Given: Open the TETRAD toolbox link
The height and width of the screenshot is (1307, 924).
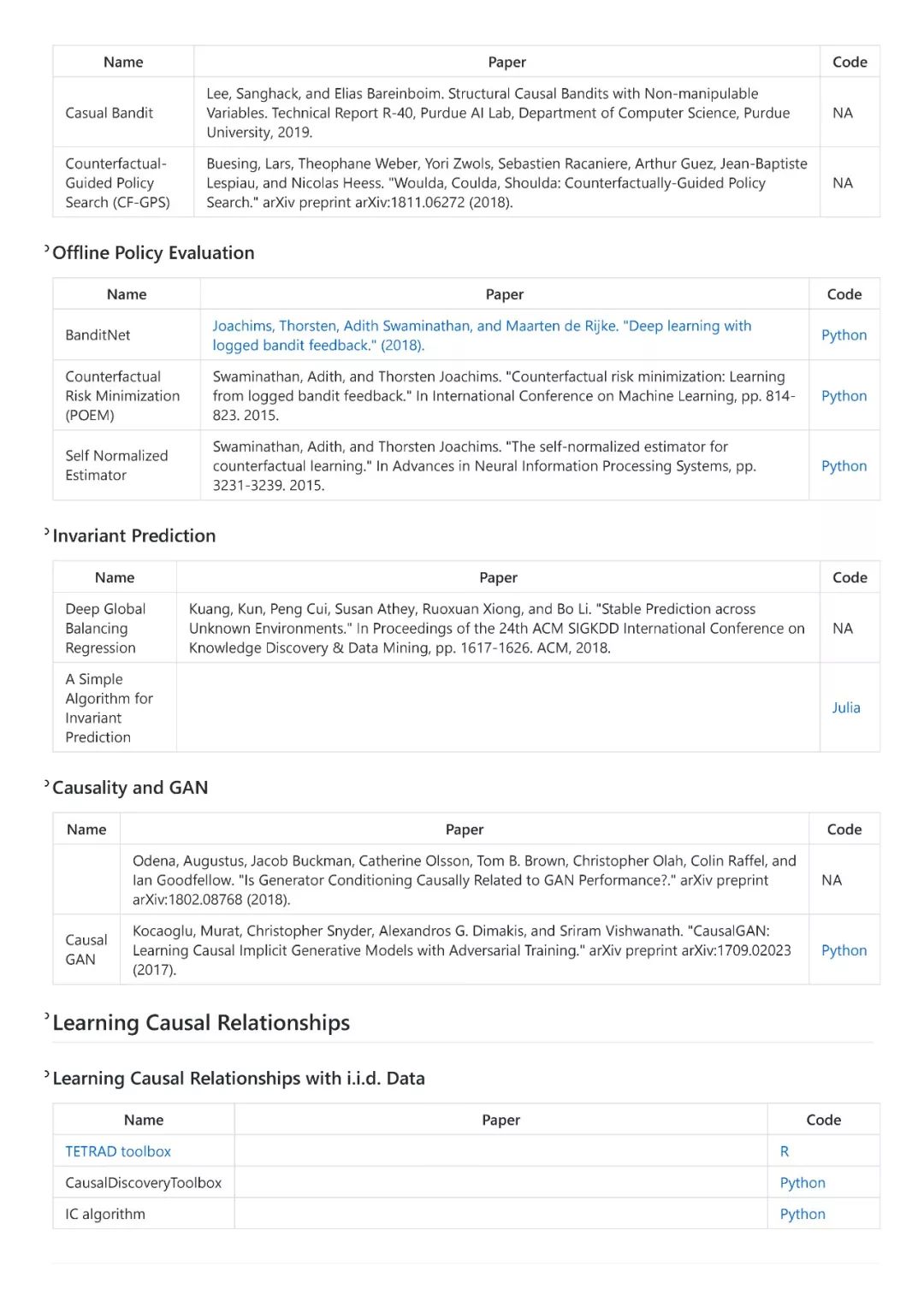Looking at the screenshot, I should coord(118,1151).
